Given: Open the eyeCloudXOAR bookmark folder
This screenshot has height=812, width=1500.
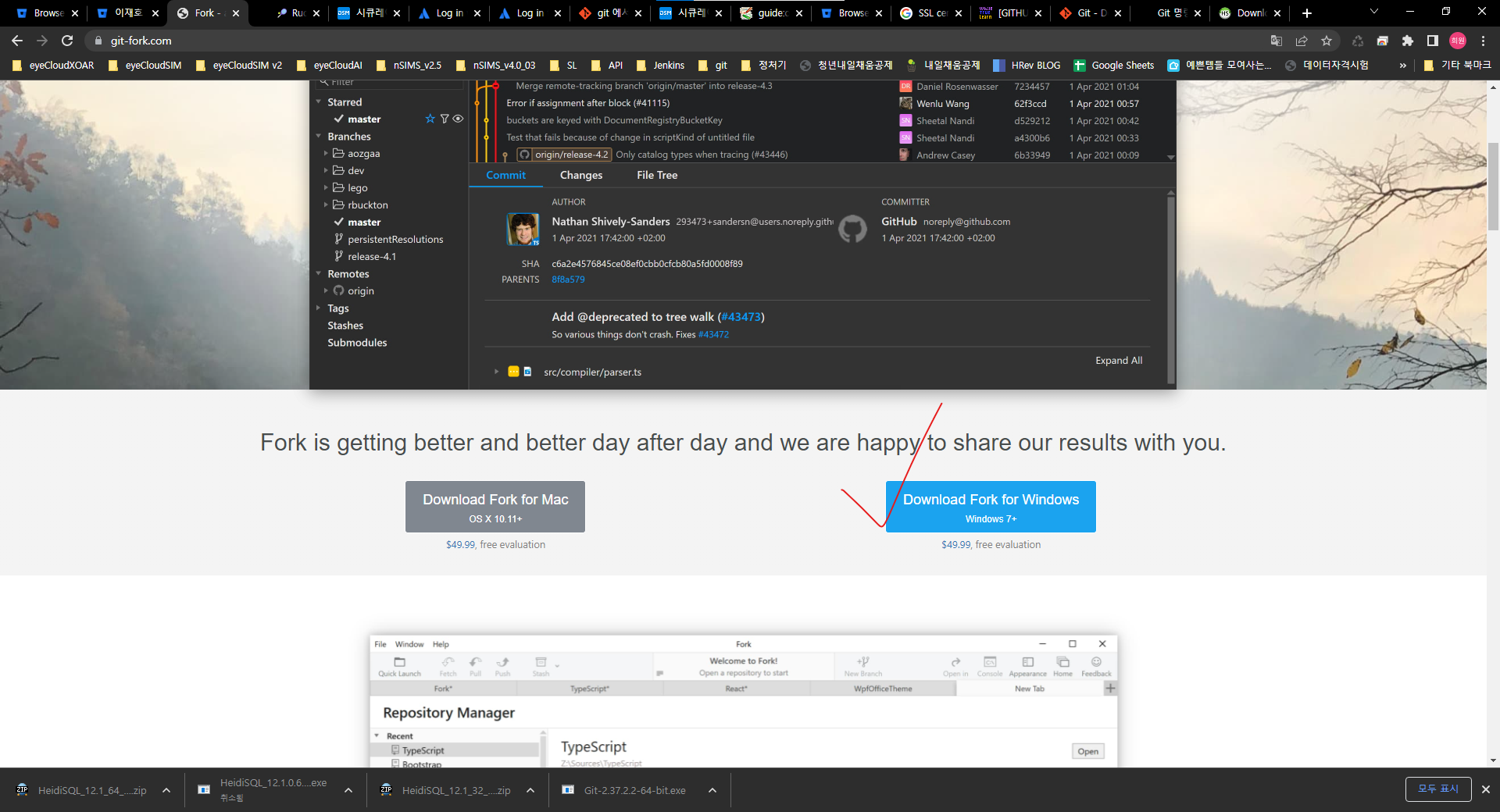Looking at the screenshot, I should pos(53,66).
